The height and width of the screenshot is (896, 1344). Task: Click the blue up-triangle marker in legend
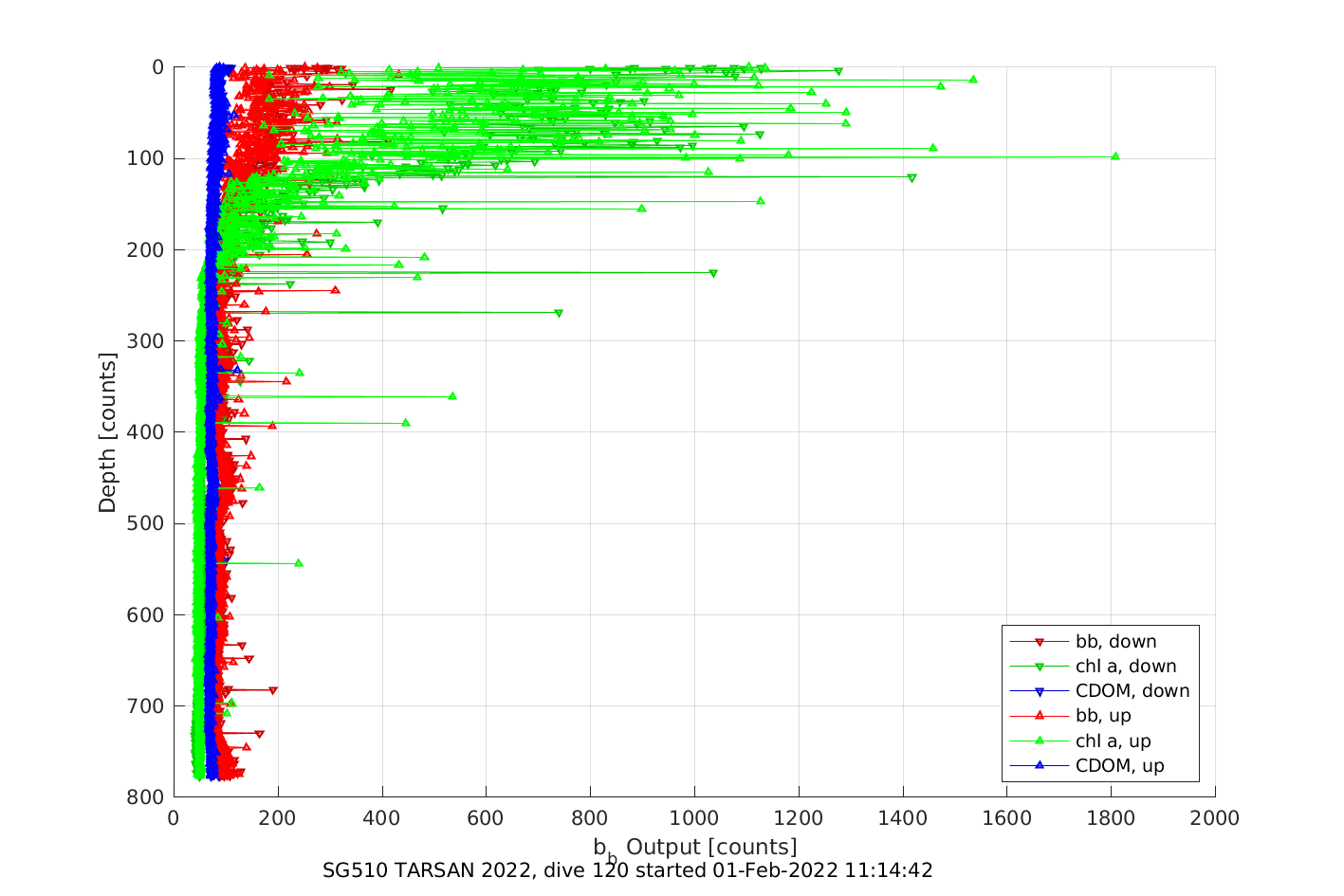click(1039, 765)
